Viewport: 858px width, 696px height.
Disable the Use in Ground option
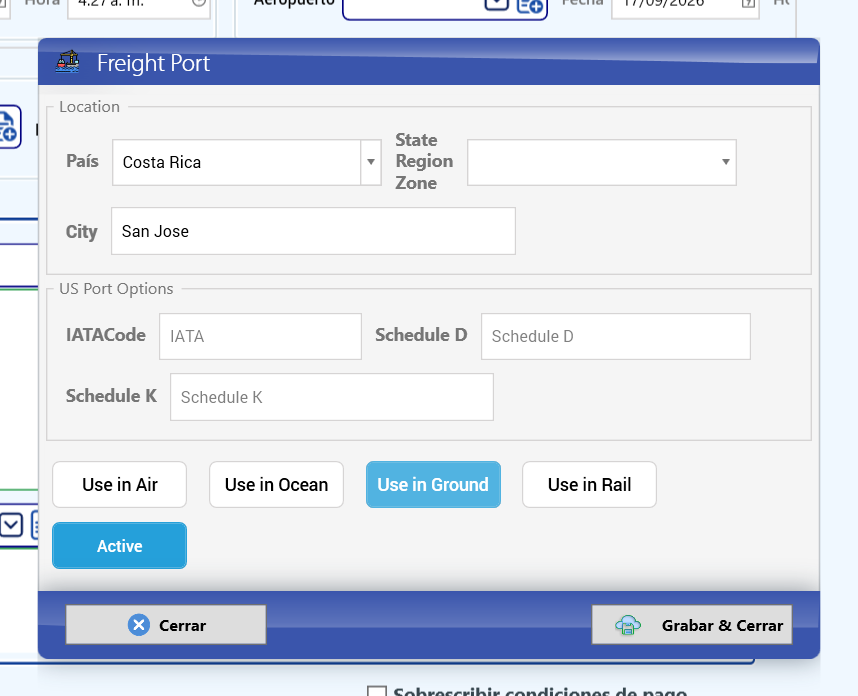(x=433, y=485)
